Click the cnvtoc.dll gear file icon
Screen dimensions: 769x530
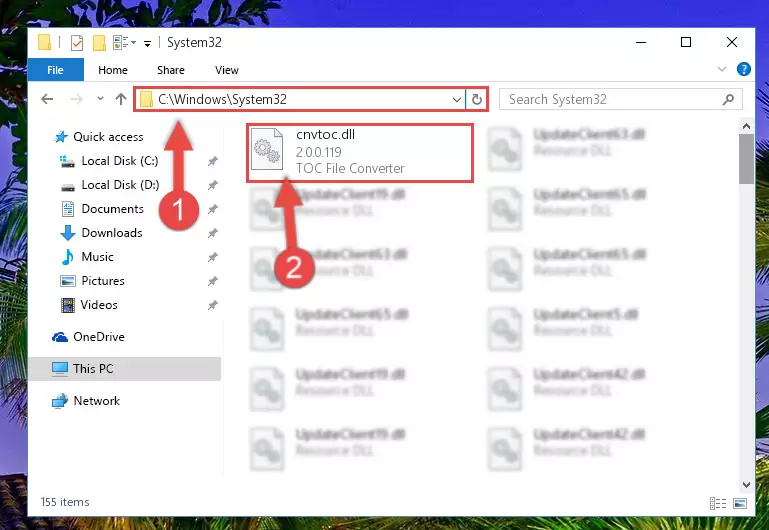click(x=267, y=150)
